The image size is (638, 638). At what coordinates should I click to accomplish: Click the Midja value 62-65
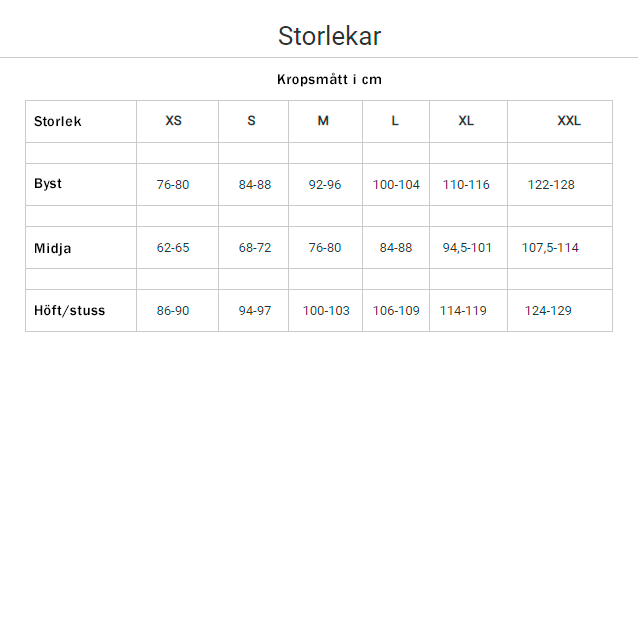(x=173, y=248)
